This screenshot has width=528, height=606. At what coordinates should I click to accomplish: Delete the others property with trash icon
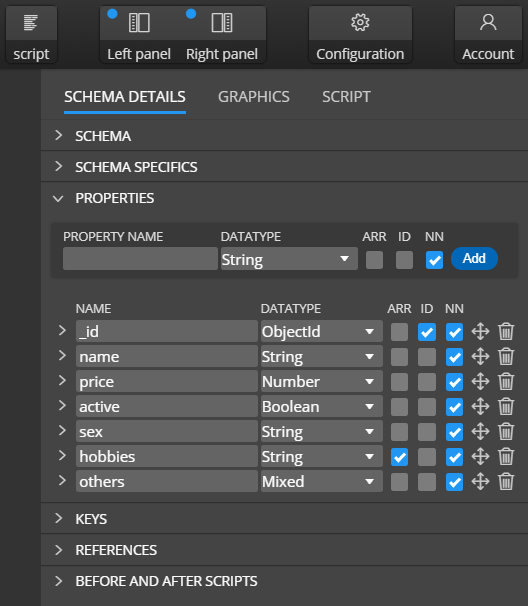(x=506, y=482)
